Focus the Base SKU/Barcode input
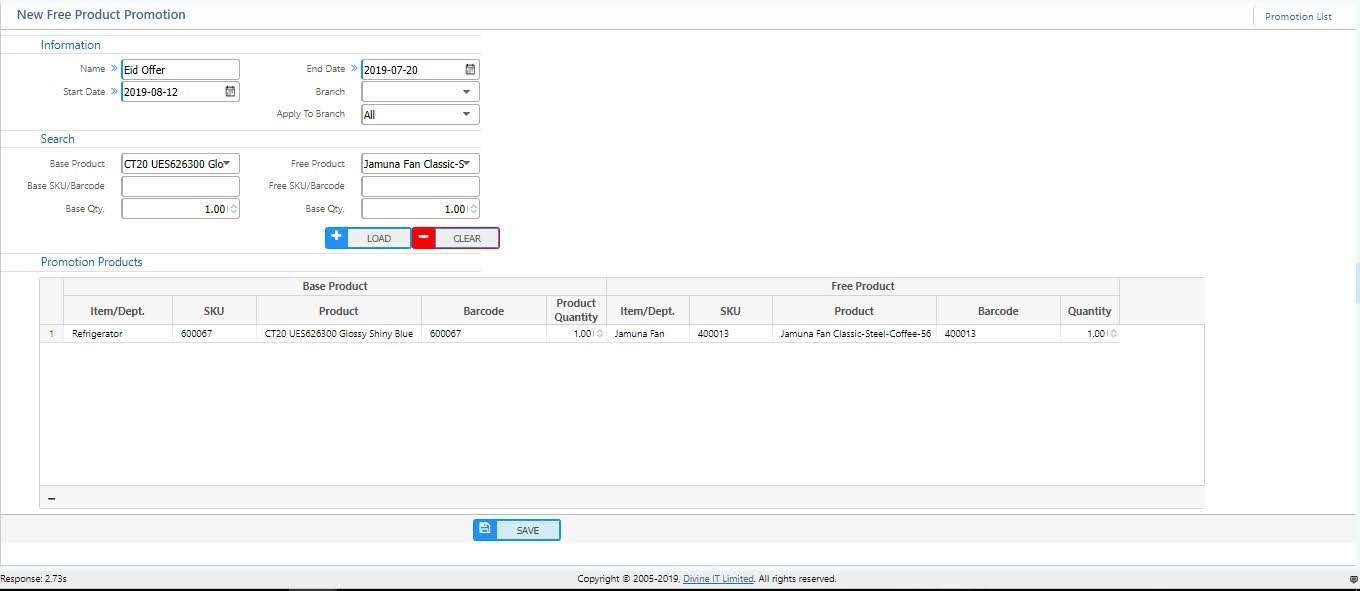Viewport: 1360px width, 591px height. pos(180,186)
